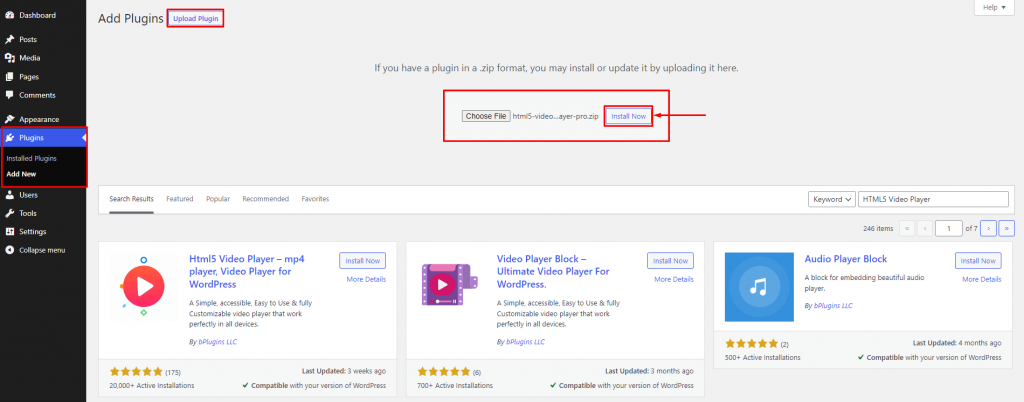The height and width of the screenshot is (402, 1024).
Task: Click the Upload Plugin button
Action: pyautogui.click(x=195, y=18)
